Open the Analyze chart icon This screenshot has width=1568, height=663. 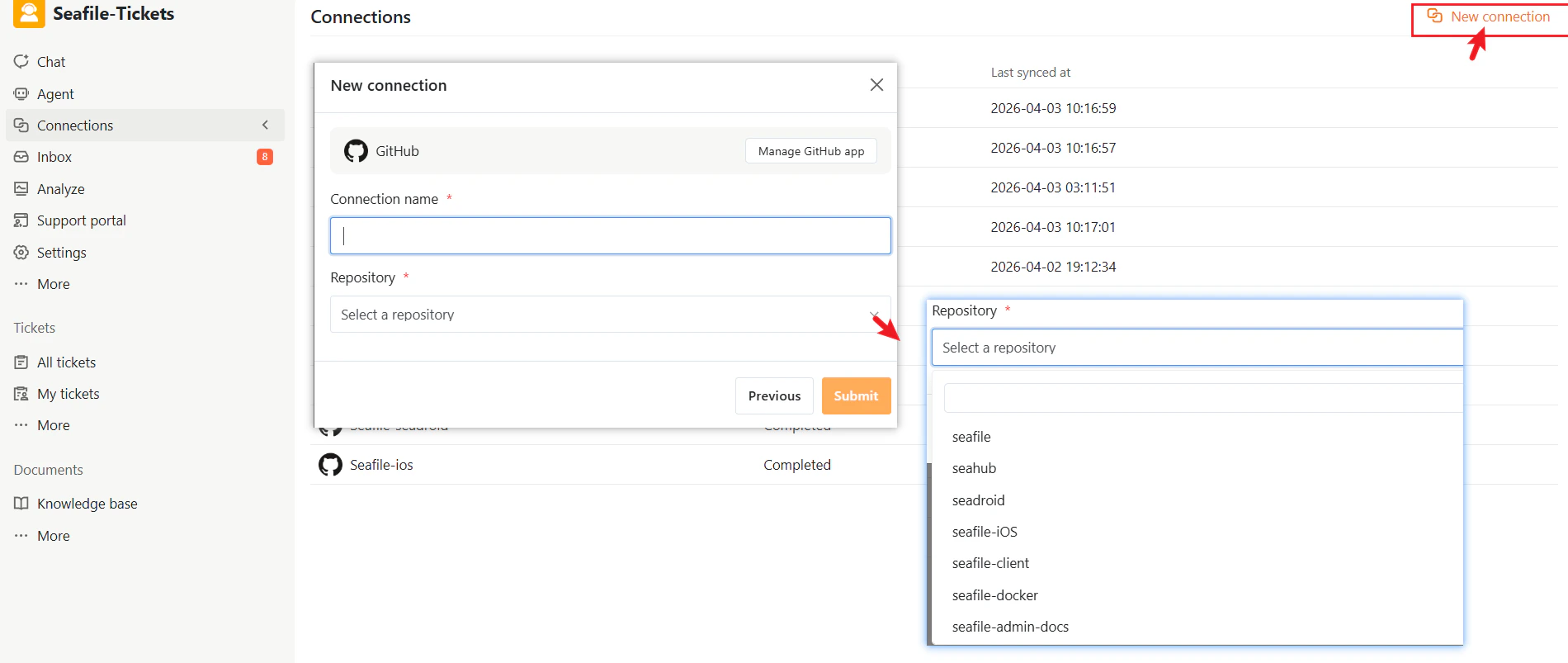point(21,188)
